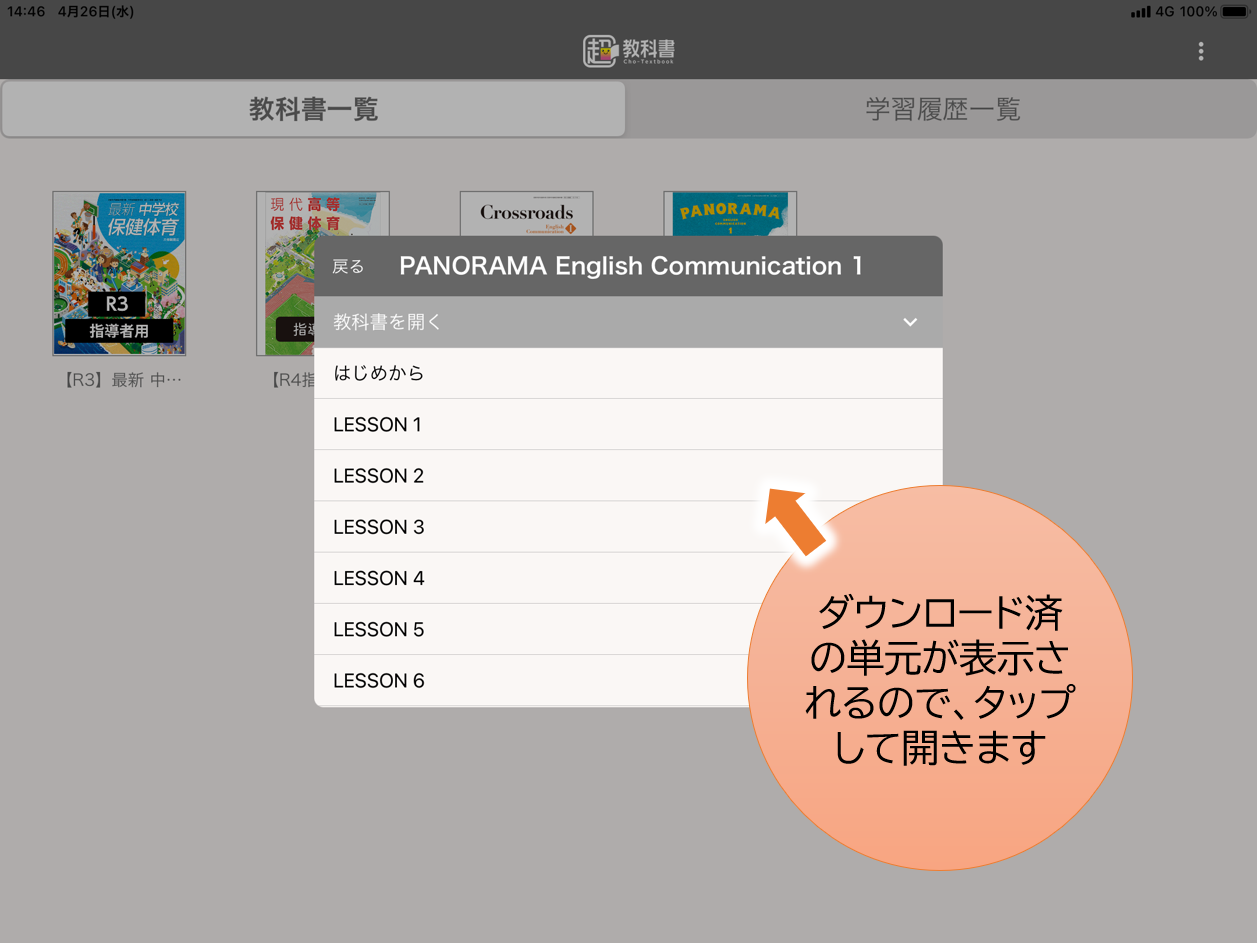Image resolution: width=1257 pixels, height=943 pixels.
Task: Check the battery indicator in status bar
Action: 1236,12
